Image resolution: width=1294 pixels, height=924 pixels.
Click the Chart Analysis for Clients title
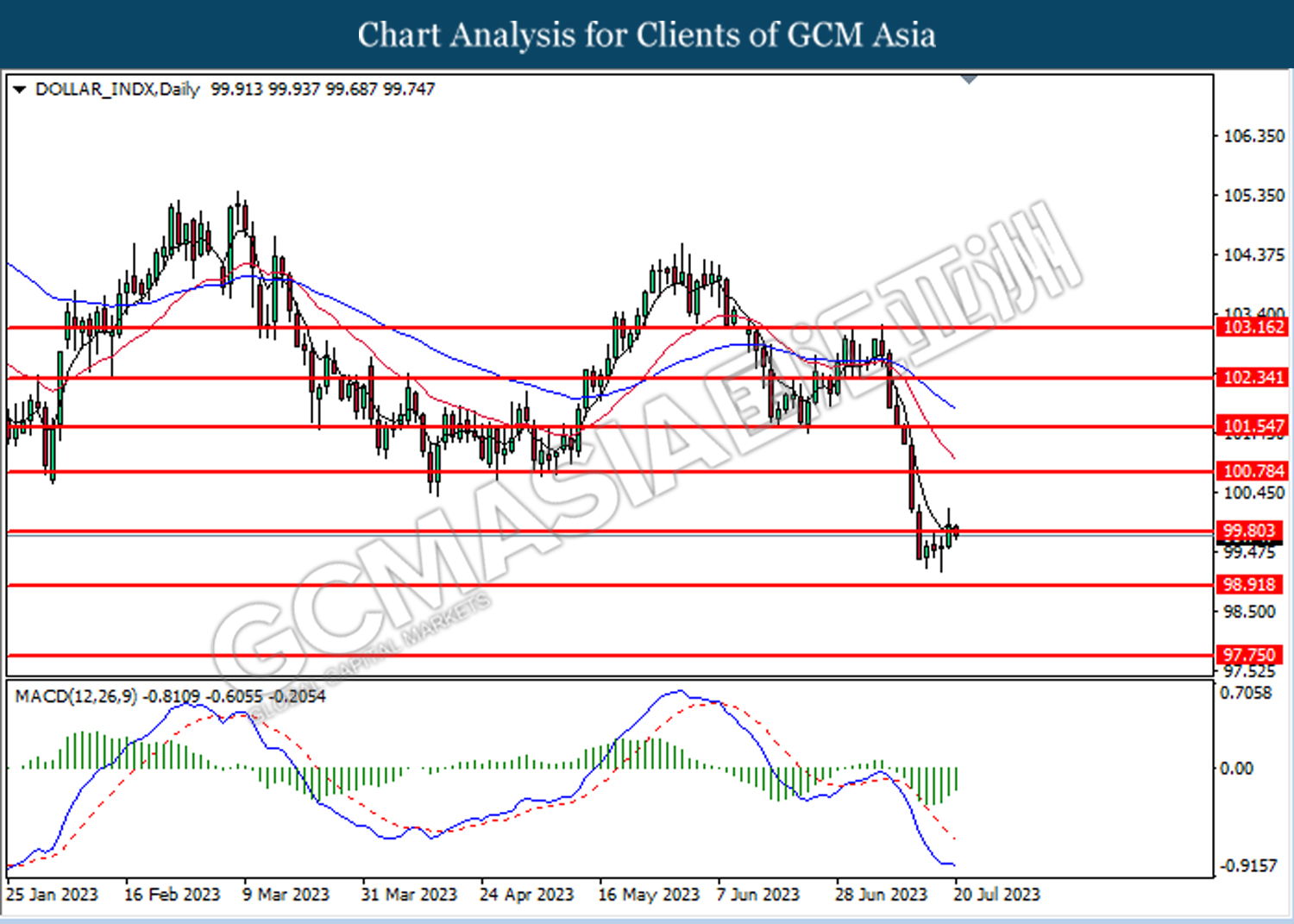(x=647, y=35)
